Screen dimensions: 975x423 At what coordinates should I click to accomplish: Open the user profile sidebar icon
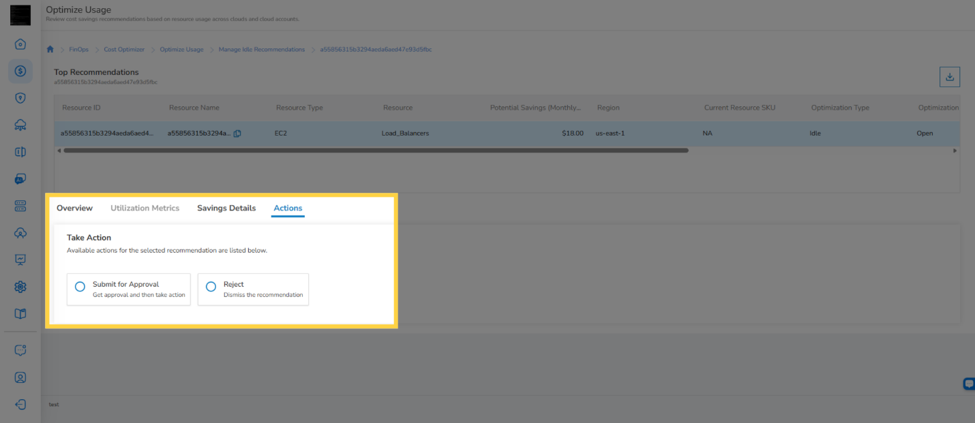tap(21, 377)
